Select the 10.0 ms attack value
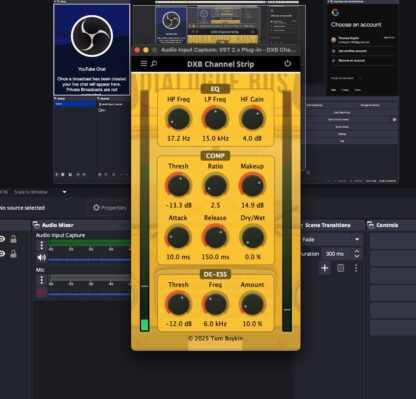The width and height of the screenshot is (416, 399). tap(178, 257)
